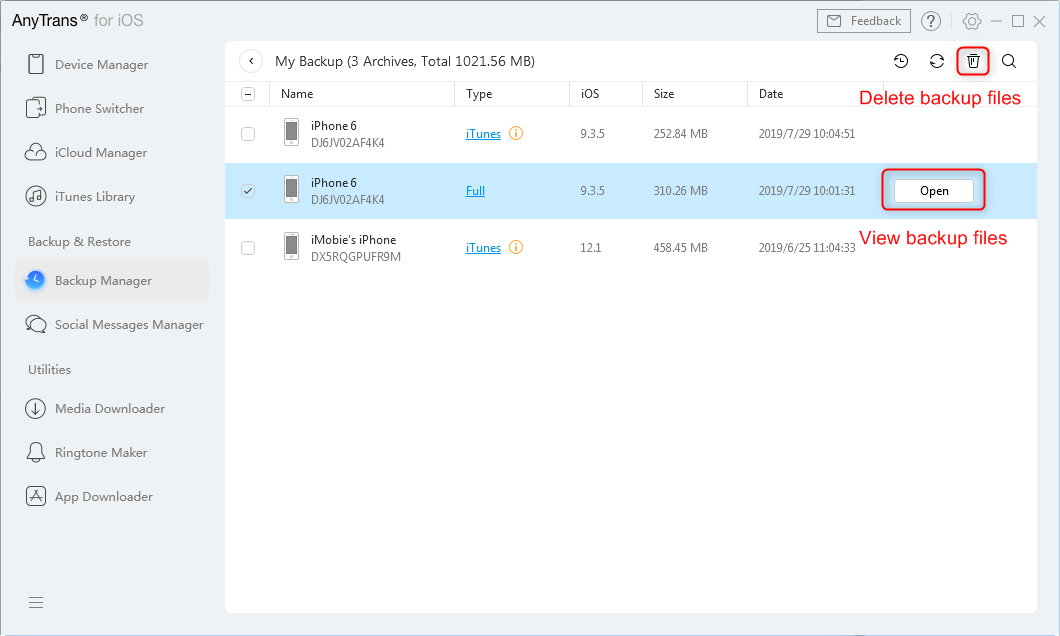The width and height of the screenshot is (1060, 636).
Task: Click iMobie's iPhone name text
Action: tap(354, 240)
